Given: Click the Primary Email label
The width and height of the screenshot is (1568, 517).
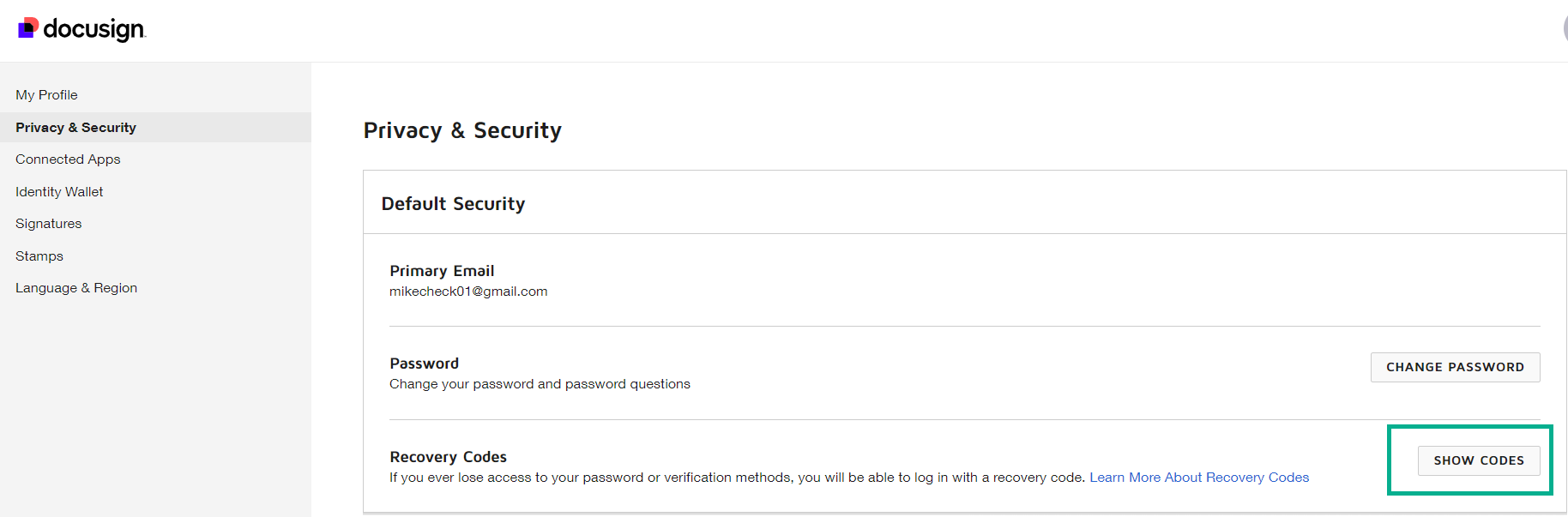Looking at the screenshot, I should point(442,271).
